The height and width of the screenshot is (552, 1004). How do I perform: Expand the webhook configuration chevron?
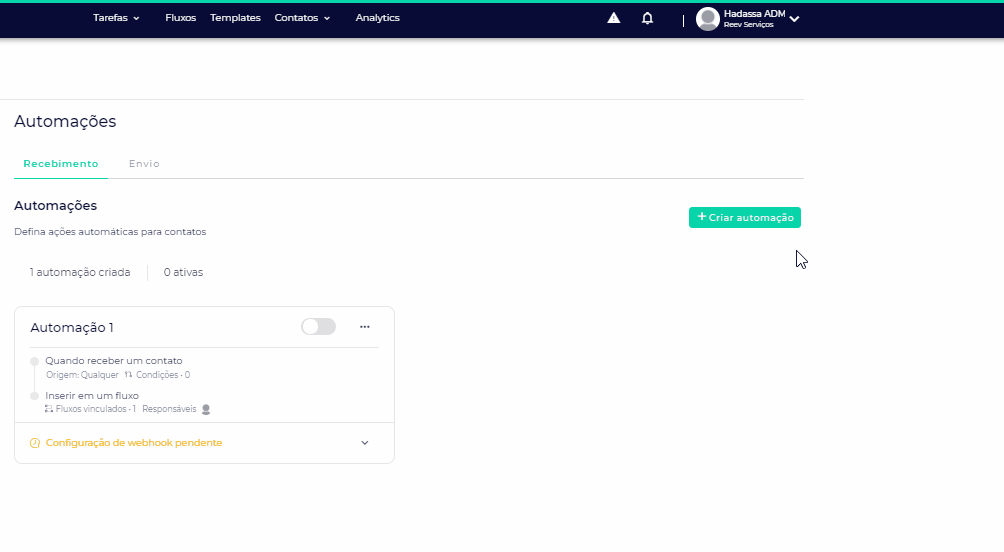[x=364, y=443]
